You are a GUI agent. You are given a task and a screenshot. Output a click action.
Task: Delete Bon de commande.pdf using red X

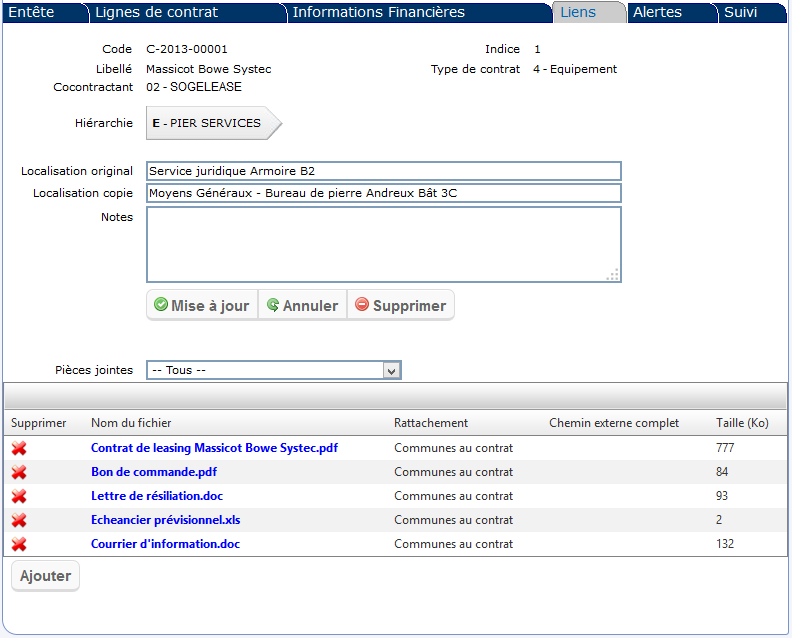click(x=19, y=472)
